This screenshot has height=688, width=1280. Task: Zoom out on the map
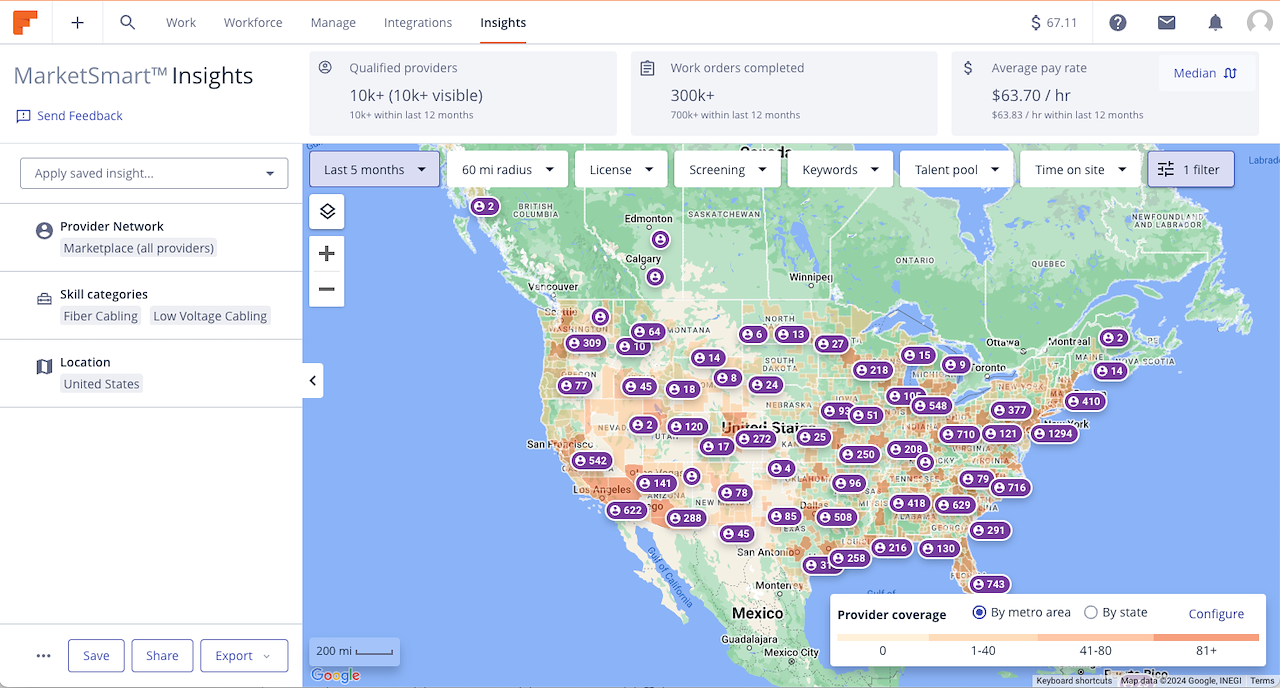(x=327, y=290)
